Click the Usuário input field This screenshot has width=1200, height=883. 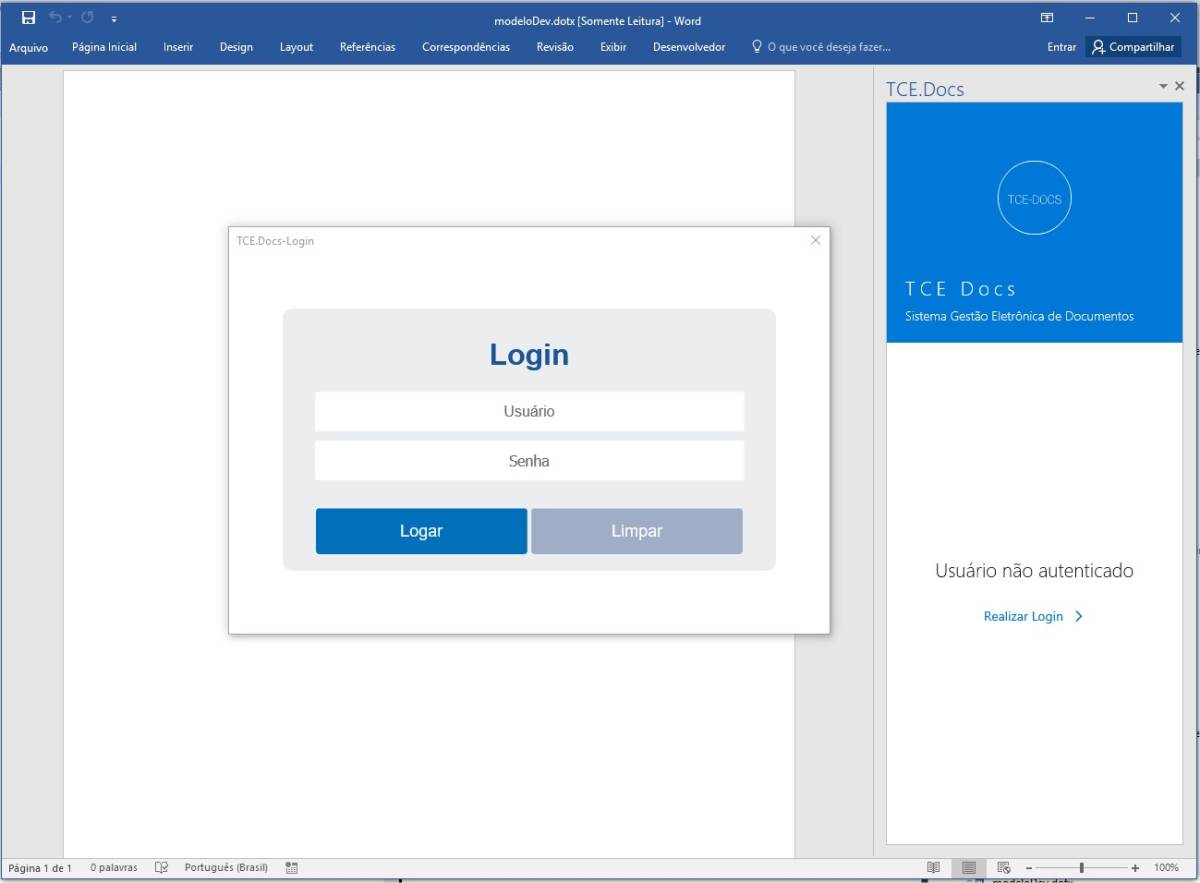pyautogui.click(x=529, y=411)
